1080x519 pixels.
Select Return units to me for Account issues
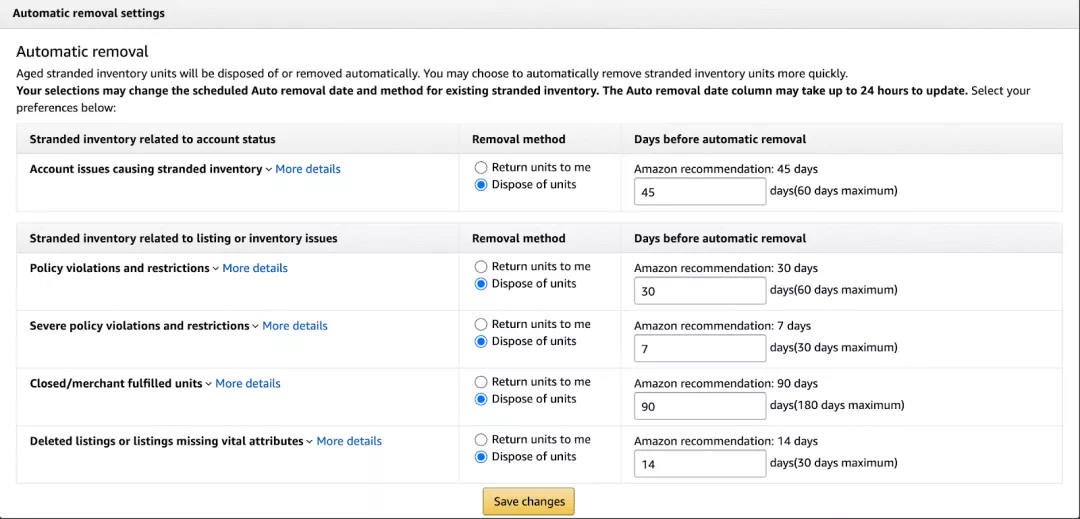click(x=481, y=168)
